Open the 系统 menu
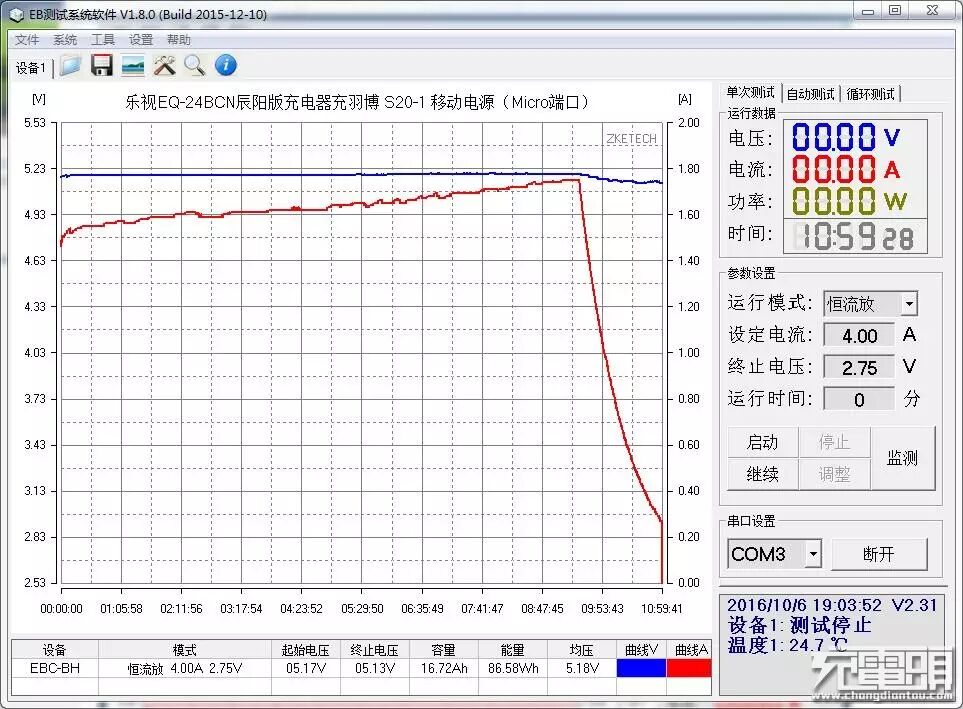The height and width of the screenshot is (709, 963). (x=64, y=40)
